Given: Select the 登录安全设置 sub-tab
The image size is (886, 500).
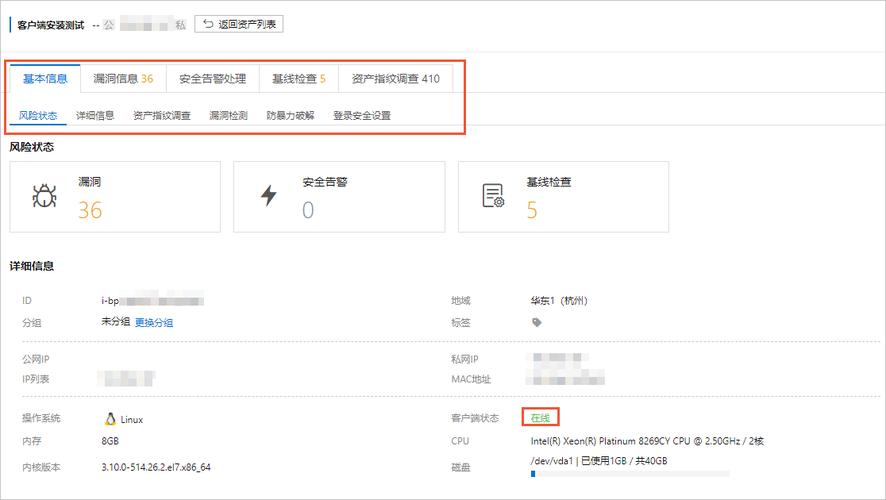Looking at the screenshot, I should [x=362, y=115].
